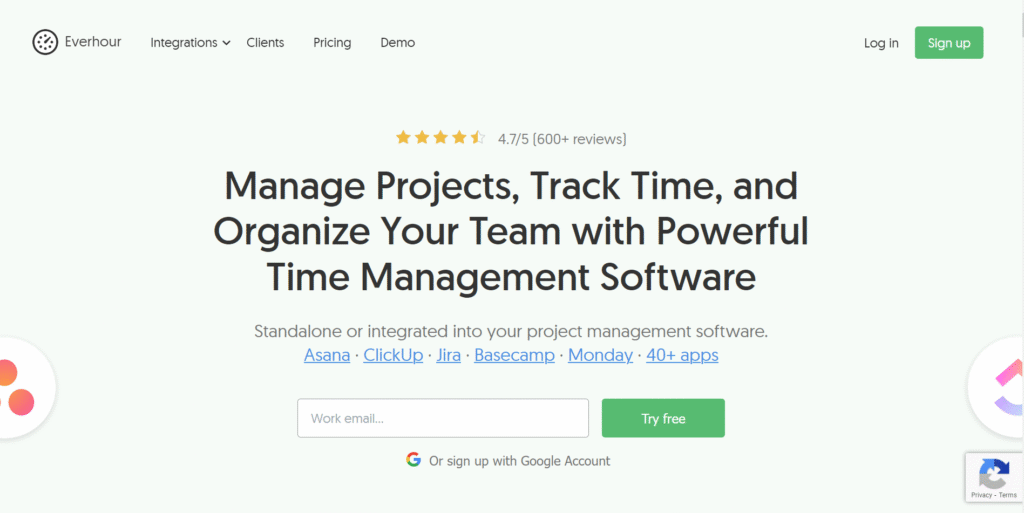The width and height of the screenshot is (1024, 513).
Task: Click the ClickUp logo circle on right edge
Action: click(997, 387)
